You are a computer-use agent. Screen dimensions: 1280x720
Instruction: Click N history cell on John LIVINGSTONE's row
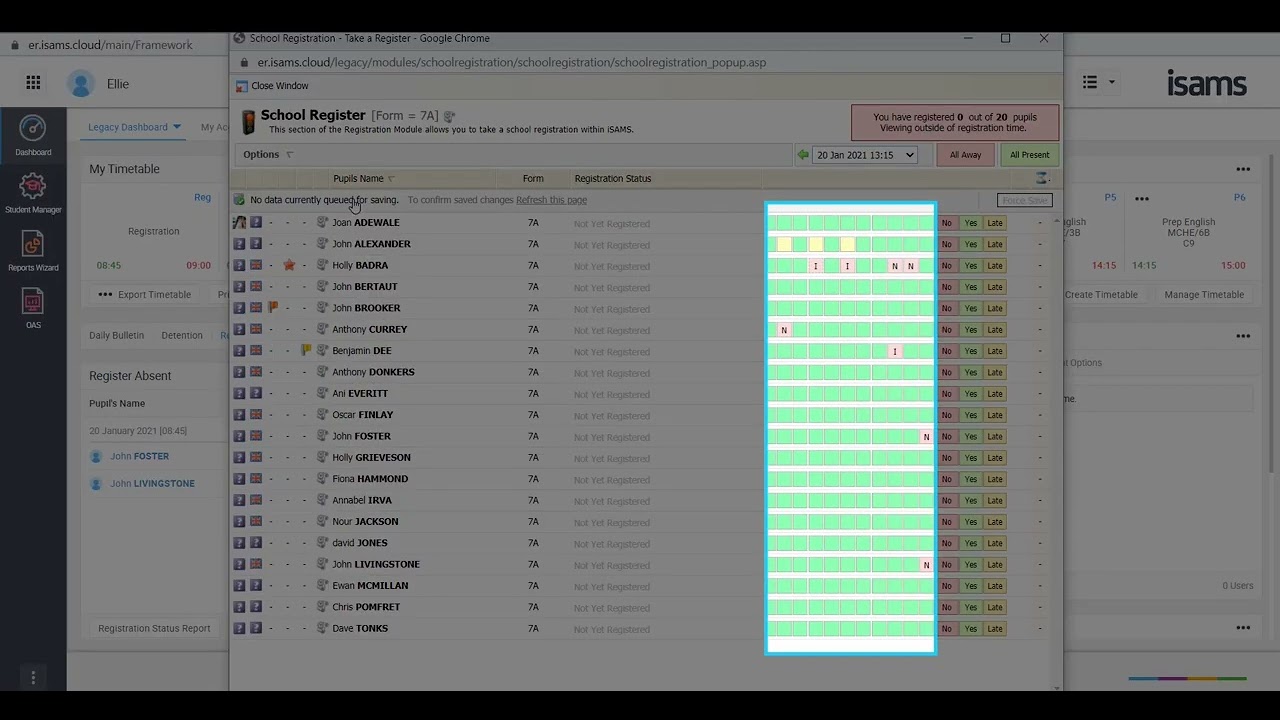point(926,565)
